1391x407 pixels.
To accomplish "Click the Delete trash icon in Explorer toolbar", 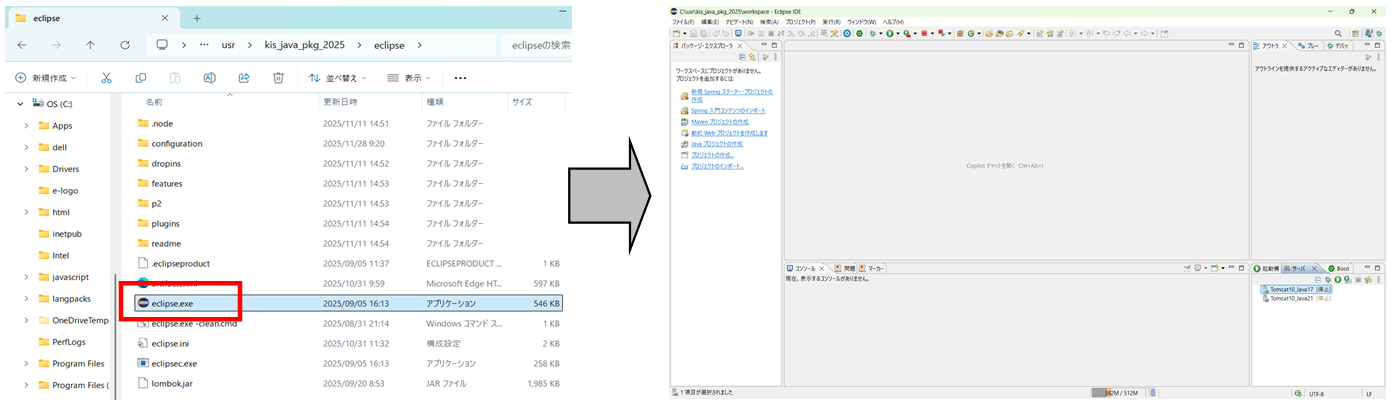I will [x=279, y=78].
